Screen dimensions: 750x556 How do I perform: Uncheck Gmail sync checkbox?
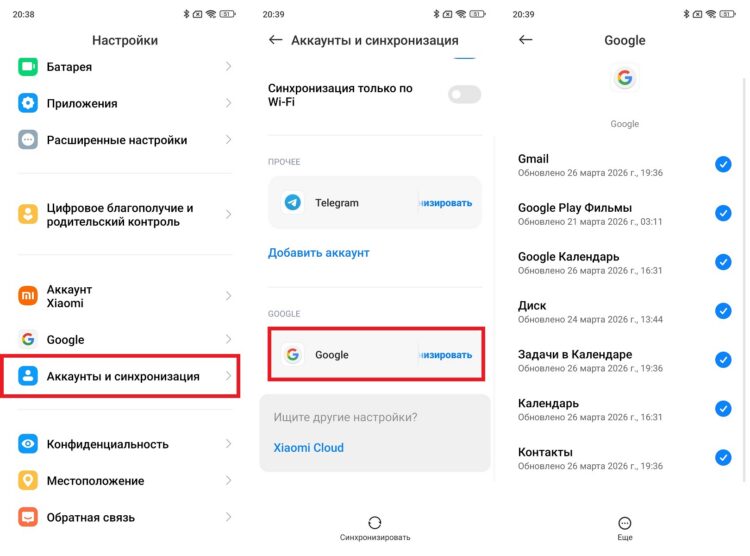click(x=723, y=164)
